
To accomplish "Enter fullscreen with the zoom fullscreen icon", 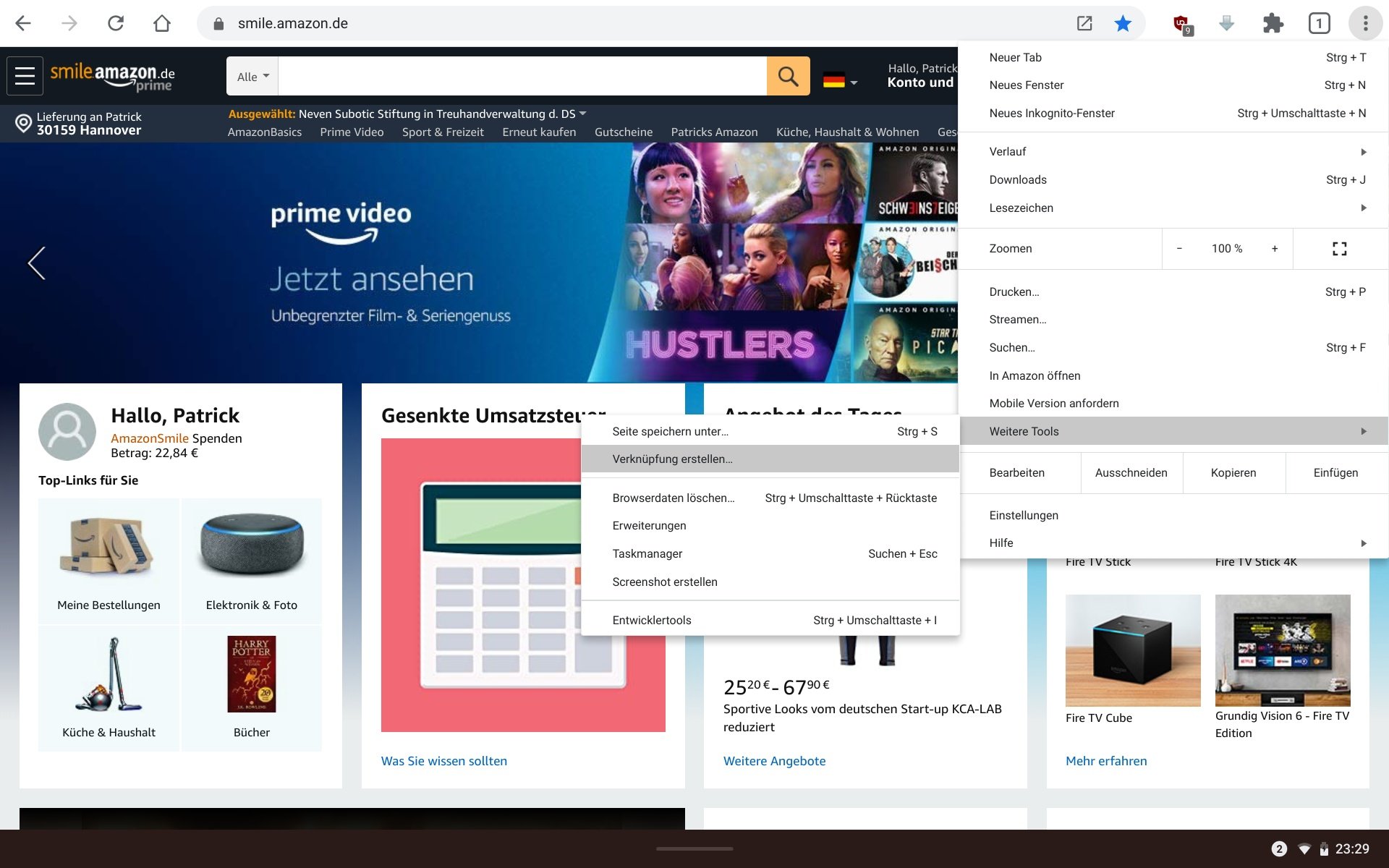I will [x=1340, y=249].
